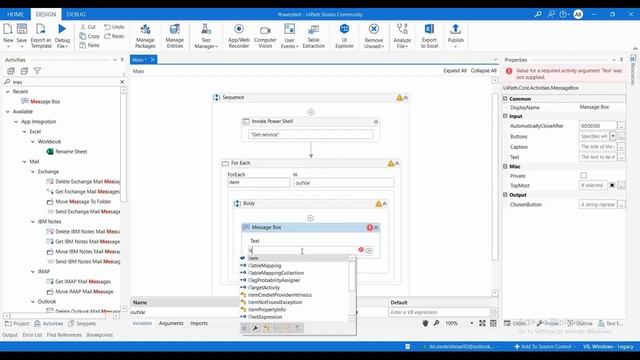
Task: Export workflow to Excel
Action: tap(429, 36)
